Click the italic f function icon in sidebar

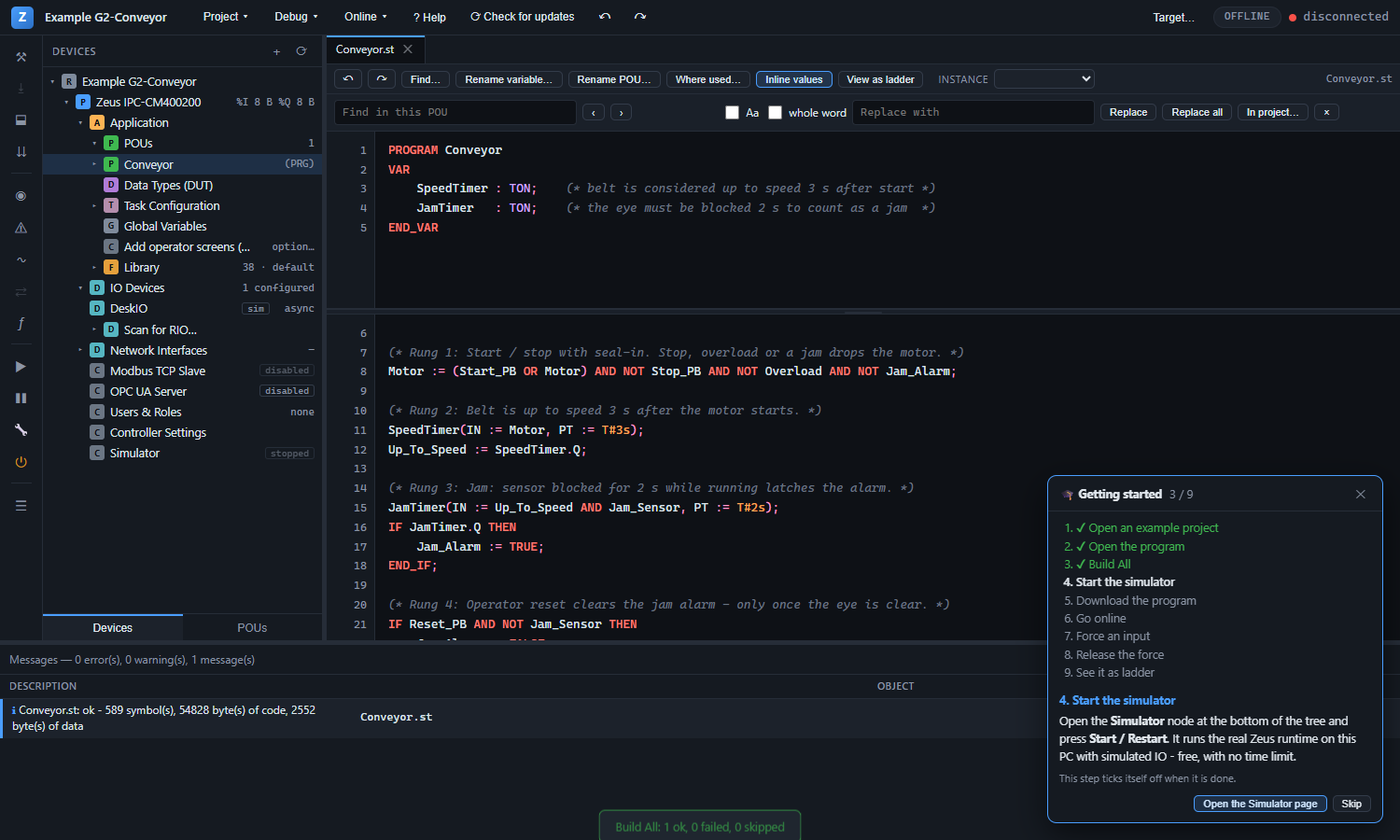pos(21,324)
